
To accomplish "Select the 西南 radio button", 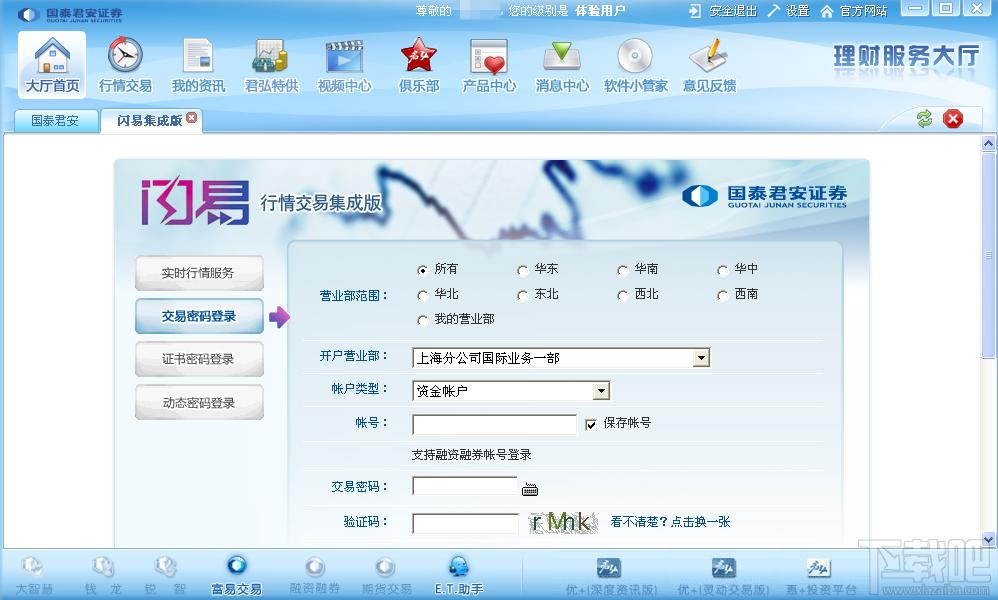I will click(x=722, y=295).
